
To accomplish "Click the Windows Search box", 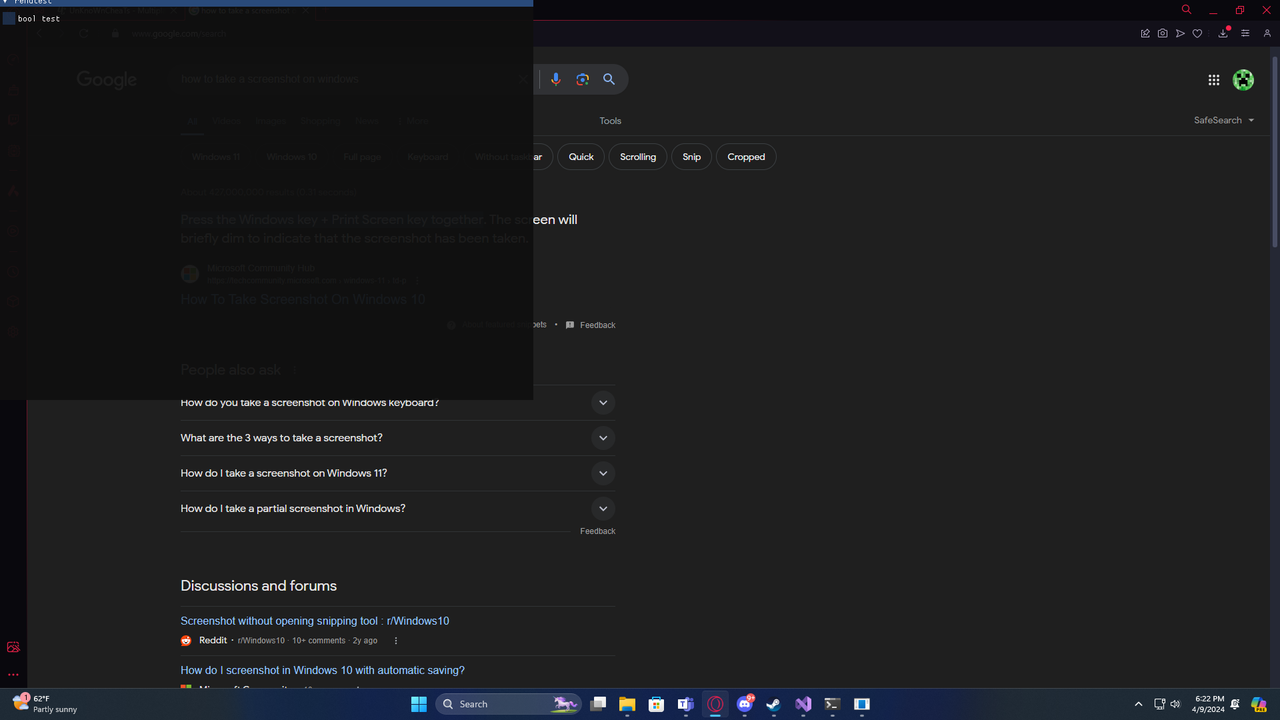I will (505, 704).
